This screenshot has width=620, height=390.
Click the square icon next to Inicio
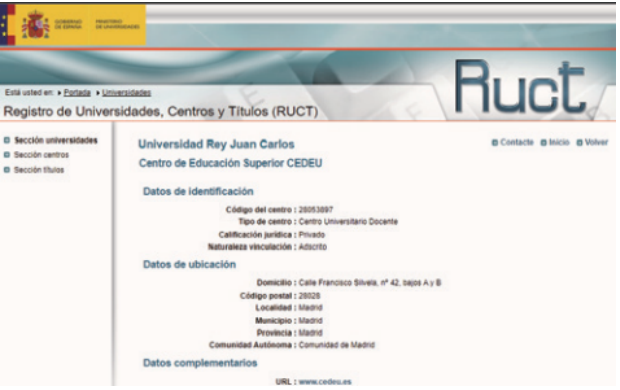coord(544,142)
